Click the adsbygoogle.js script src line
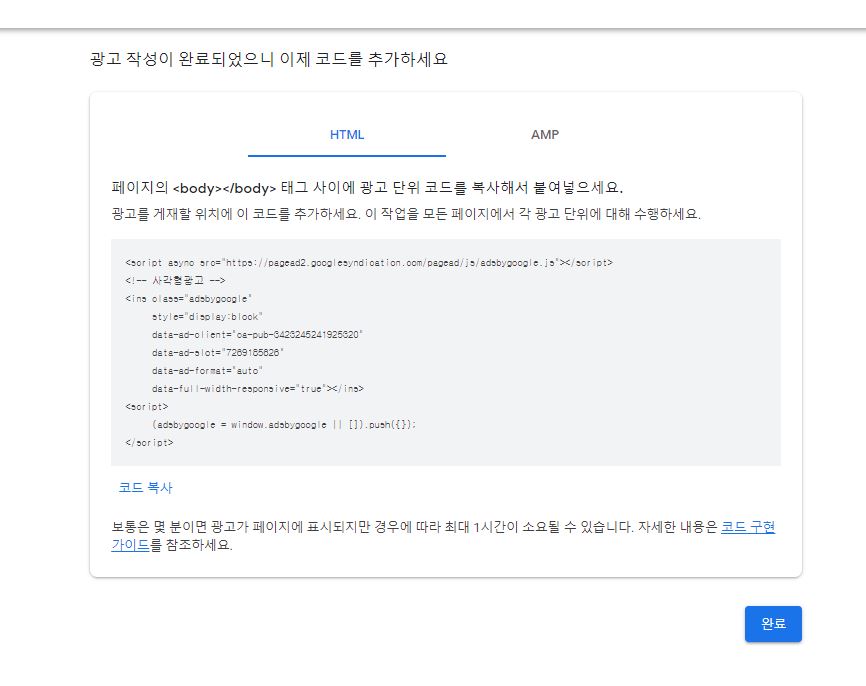 [x=369, y=263]
